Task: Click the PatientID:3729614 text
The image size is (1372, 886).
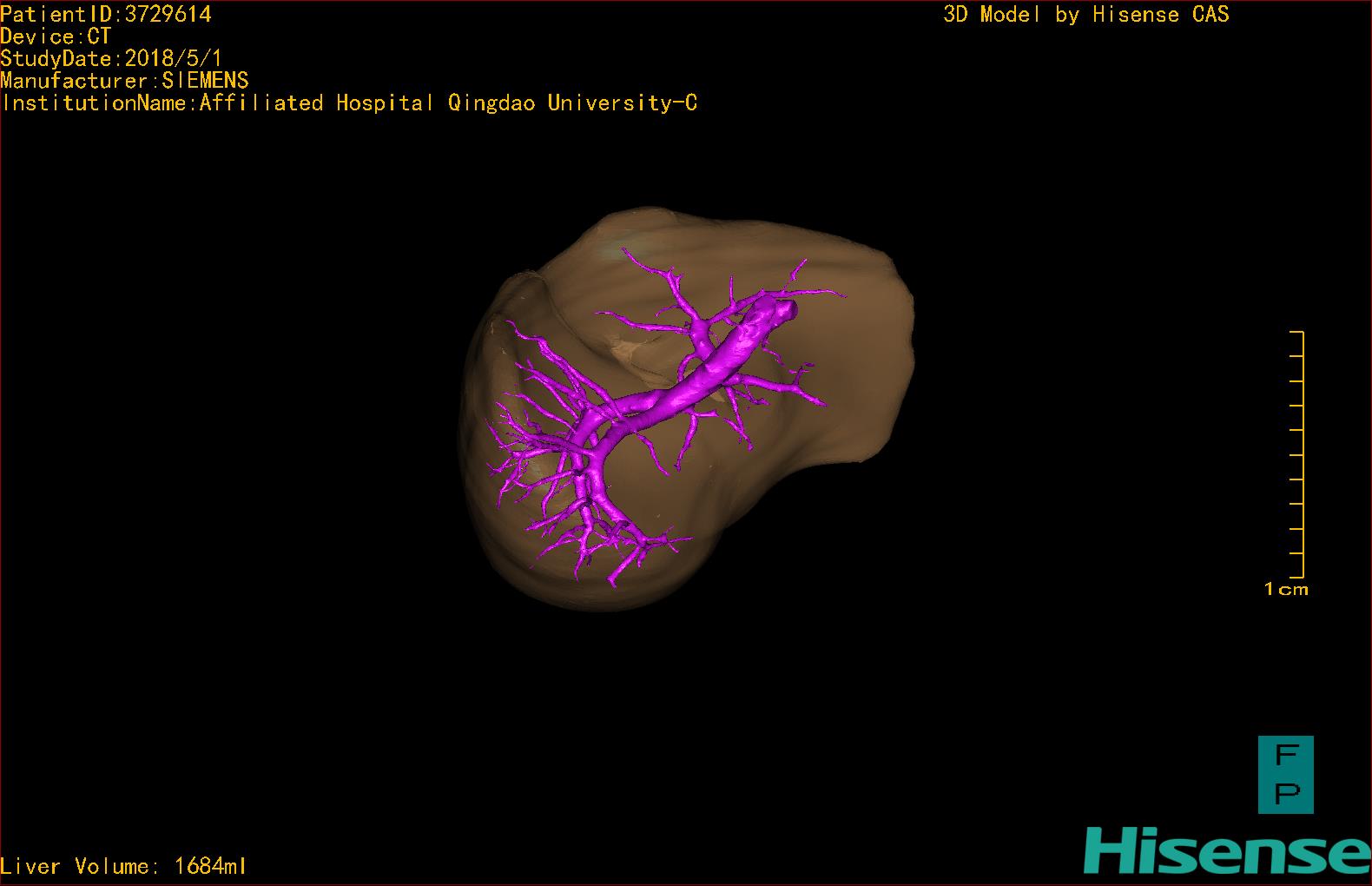Action: [x=106, y=14]
